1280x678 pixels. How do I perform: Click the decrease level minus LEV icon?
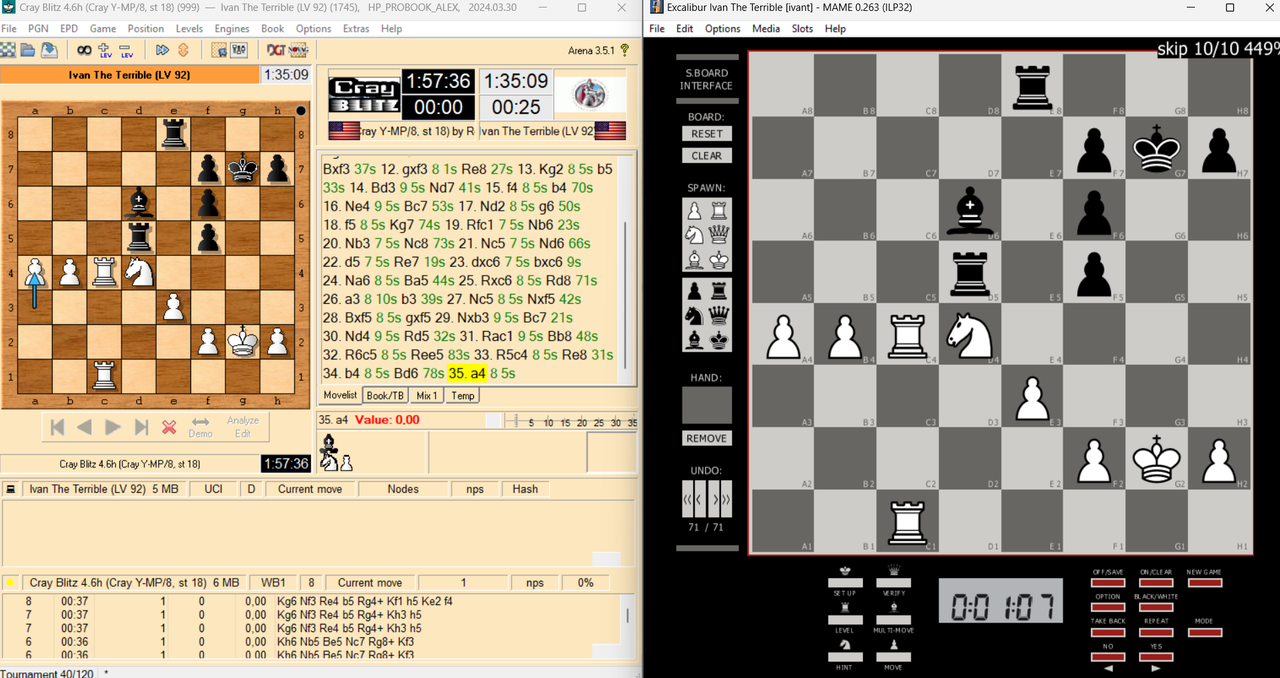[x=125, y=50]
